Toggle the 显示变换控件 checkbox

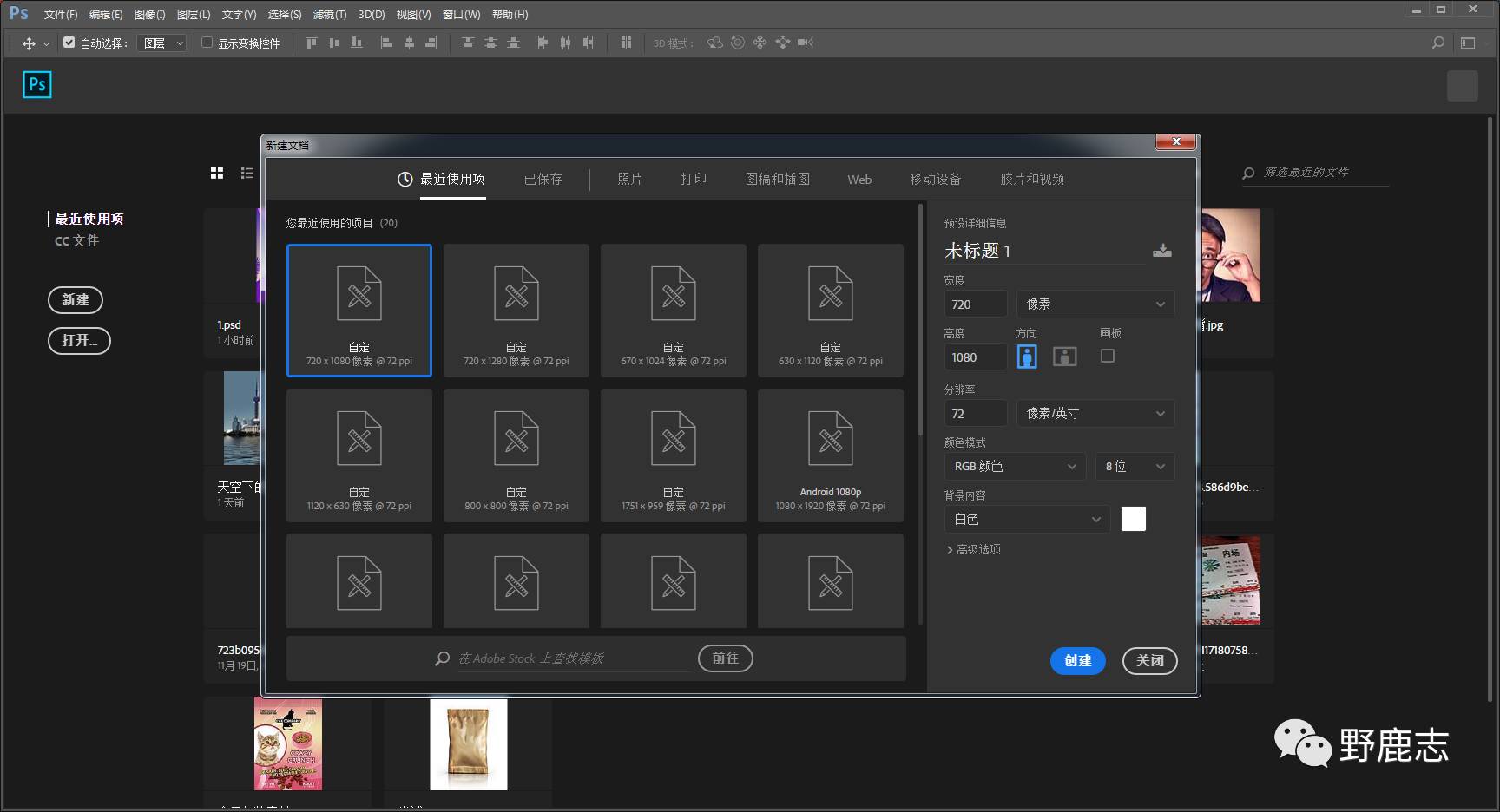tap(207, 43)
